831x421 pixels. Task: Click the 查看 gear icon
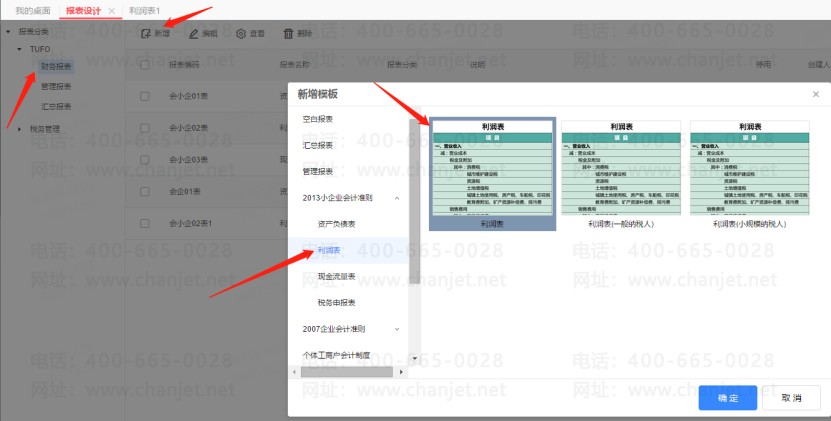pyautogui.click(x=241, y=34)
